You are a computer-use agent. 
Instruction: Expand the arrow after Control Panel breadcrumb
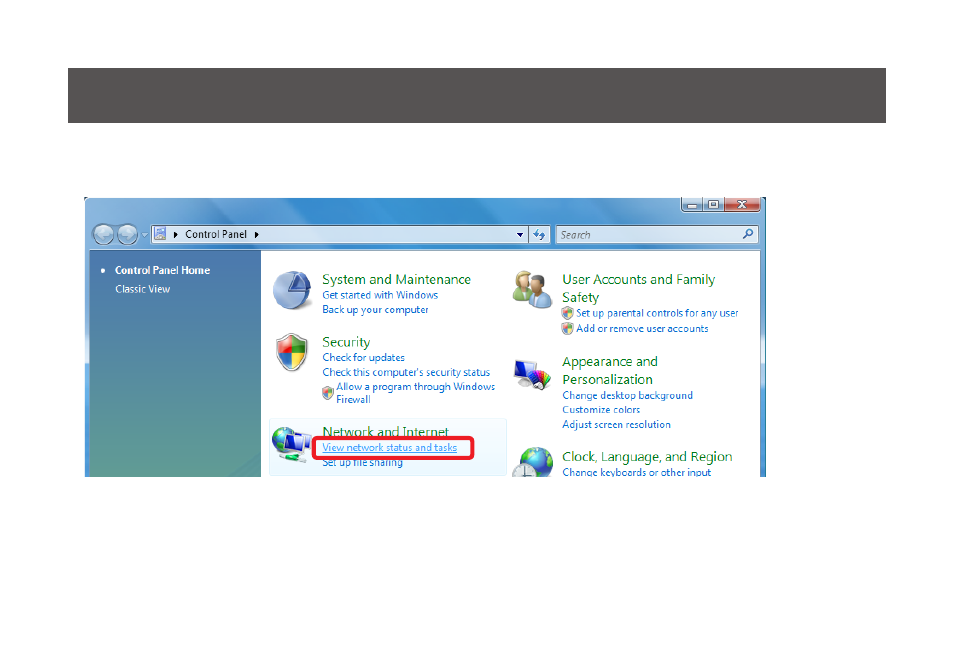click(257, 234)
